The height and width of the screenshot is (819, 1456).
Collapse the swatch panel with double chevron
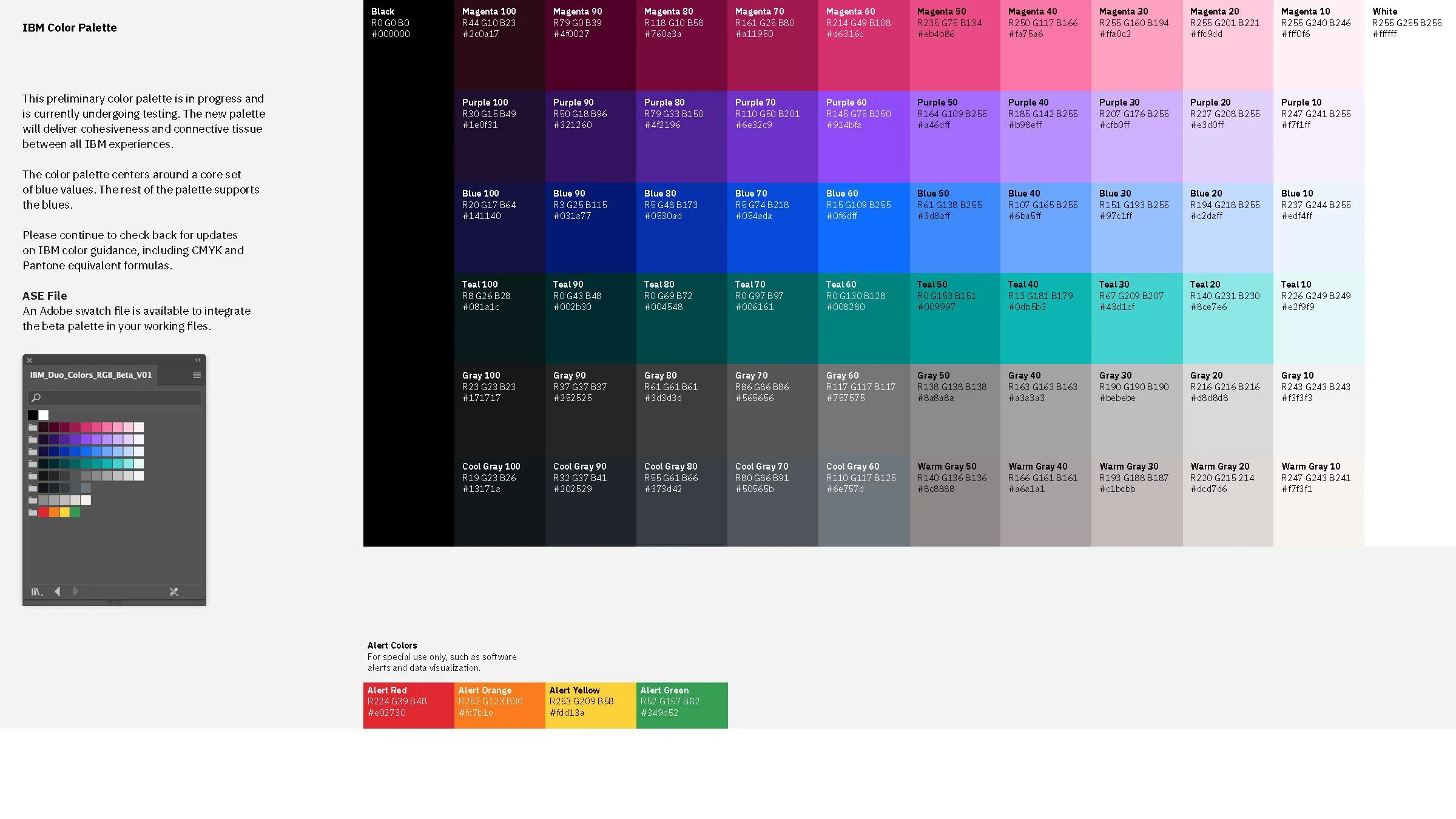coord(197,360)
